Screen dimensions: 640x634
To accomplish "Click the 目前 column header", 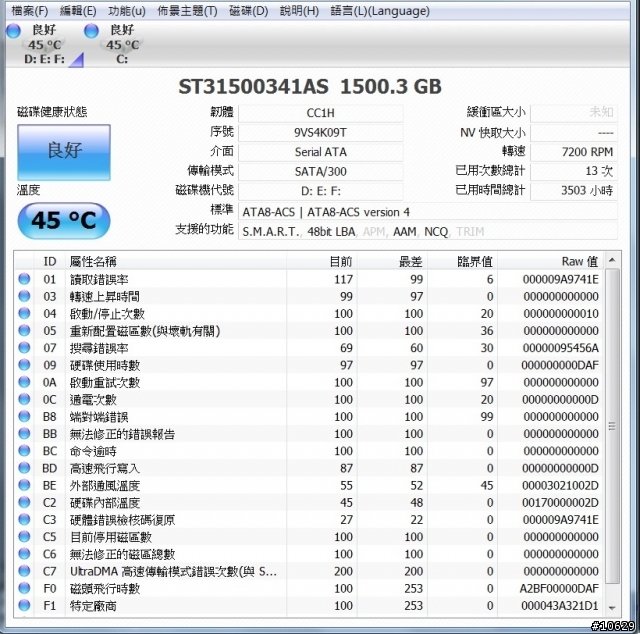I will click(x=322, y=261).
